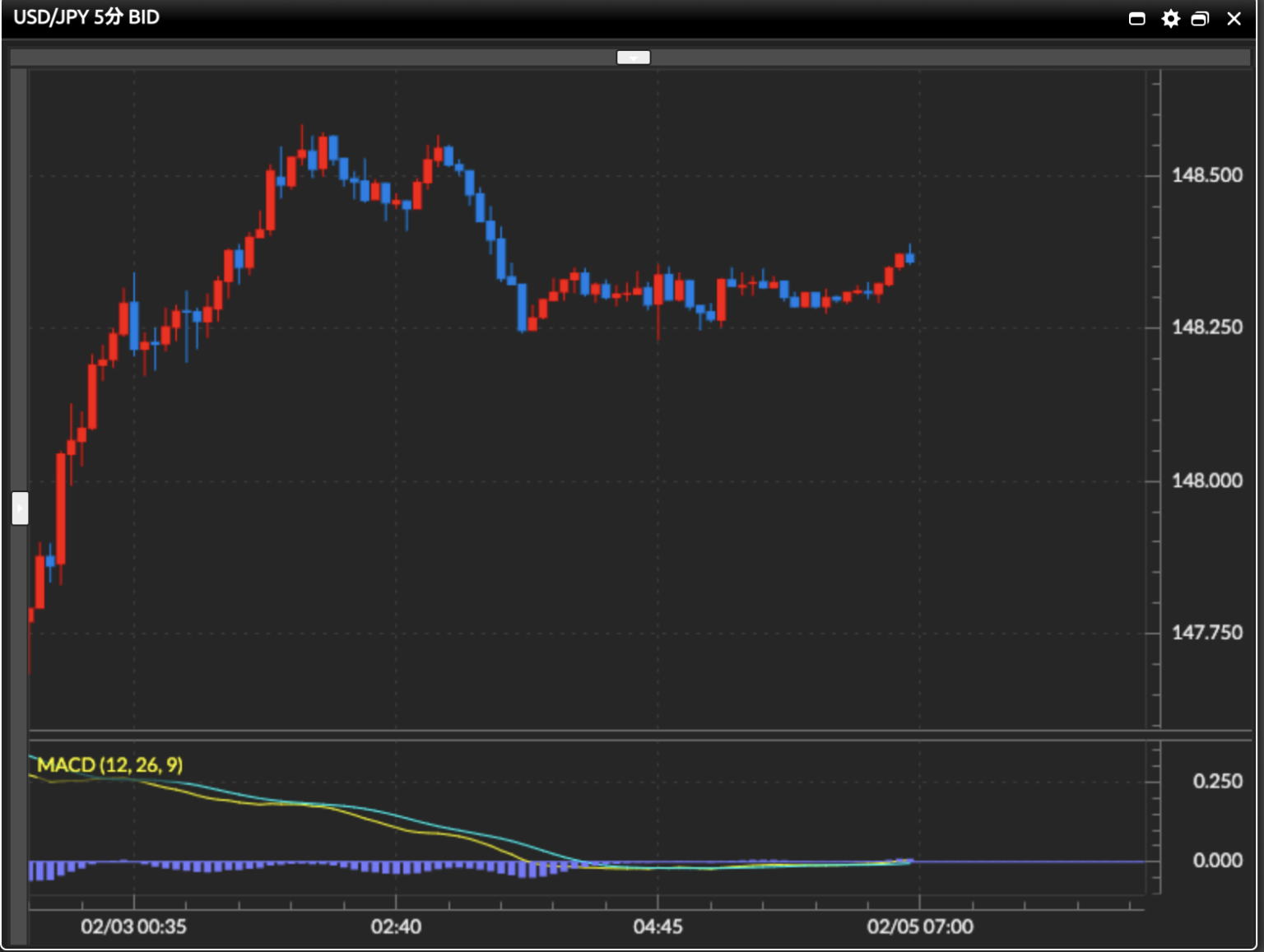1264x952 pixels.
Task: Click the 0.000 MACD scale label
Action: point(1217,860)
